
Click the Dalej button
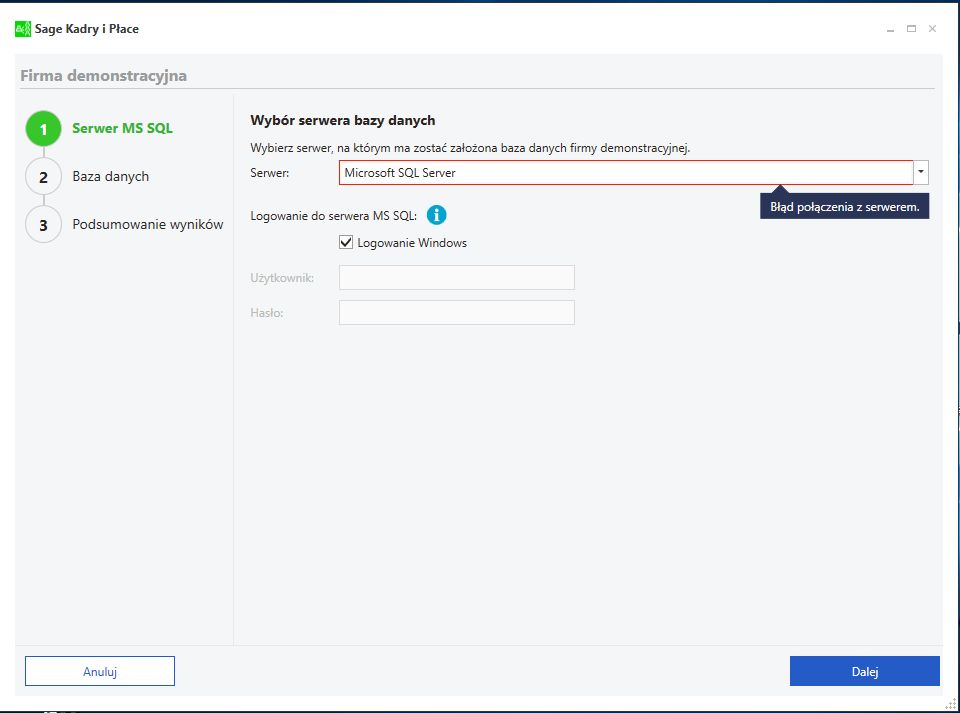coord(864,671)
